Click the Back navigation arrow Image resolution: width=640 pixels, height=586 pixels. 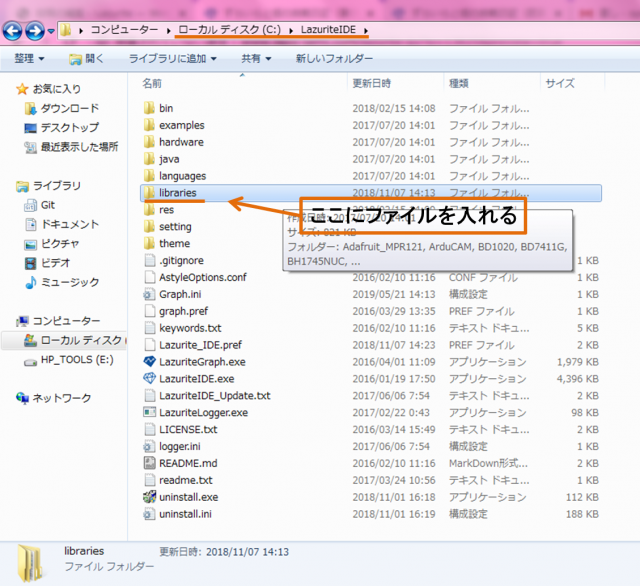(12, 31)
